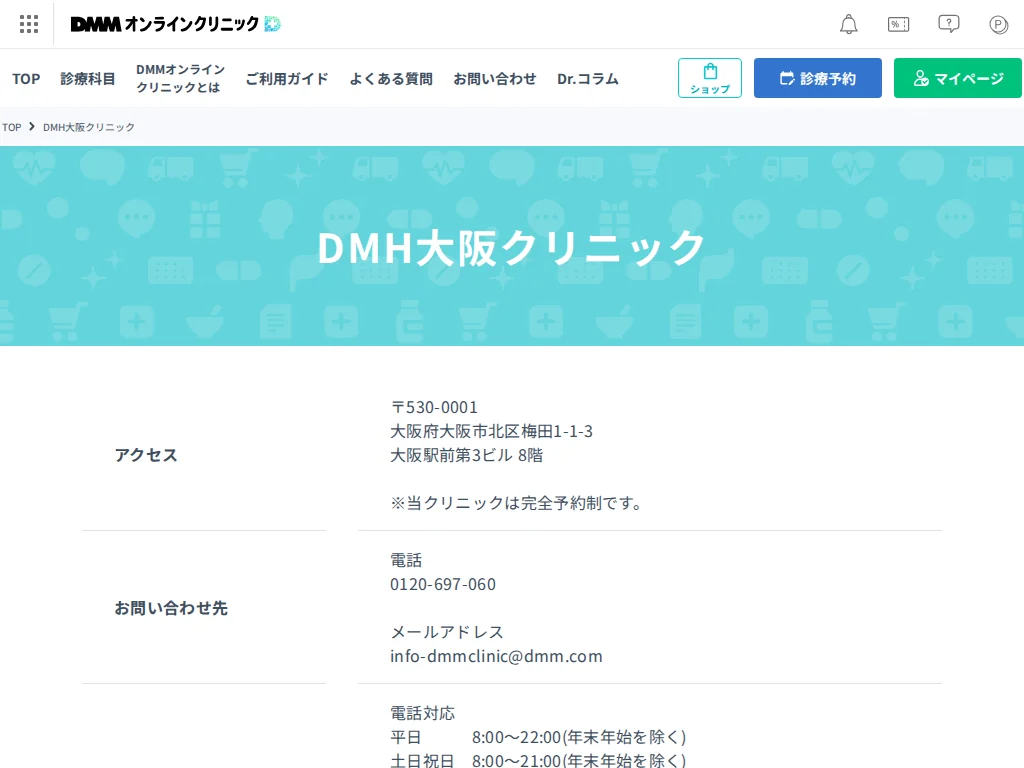Screen dimensions: 1024x768
Task: Click the DMM オンラインクリニック logo
Action: (x=175, y=24)
